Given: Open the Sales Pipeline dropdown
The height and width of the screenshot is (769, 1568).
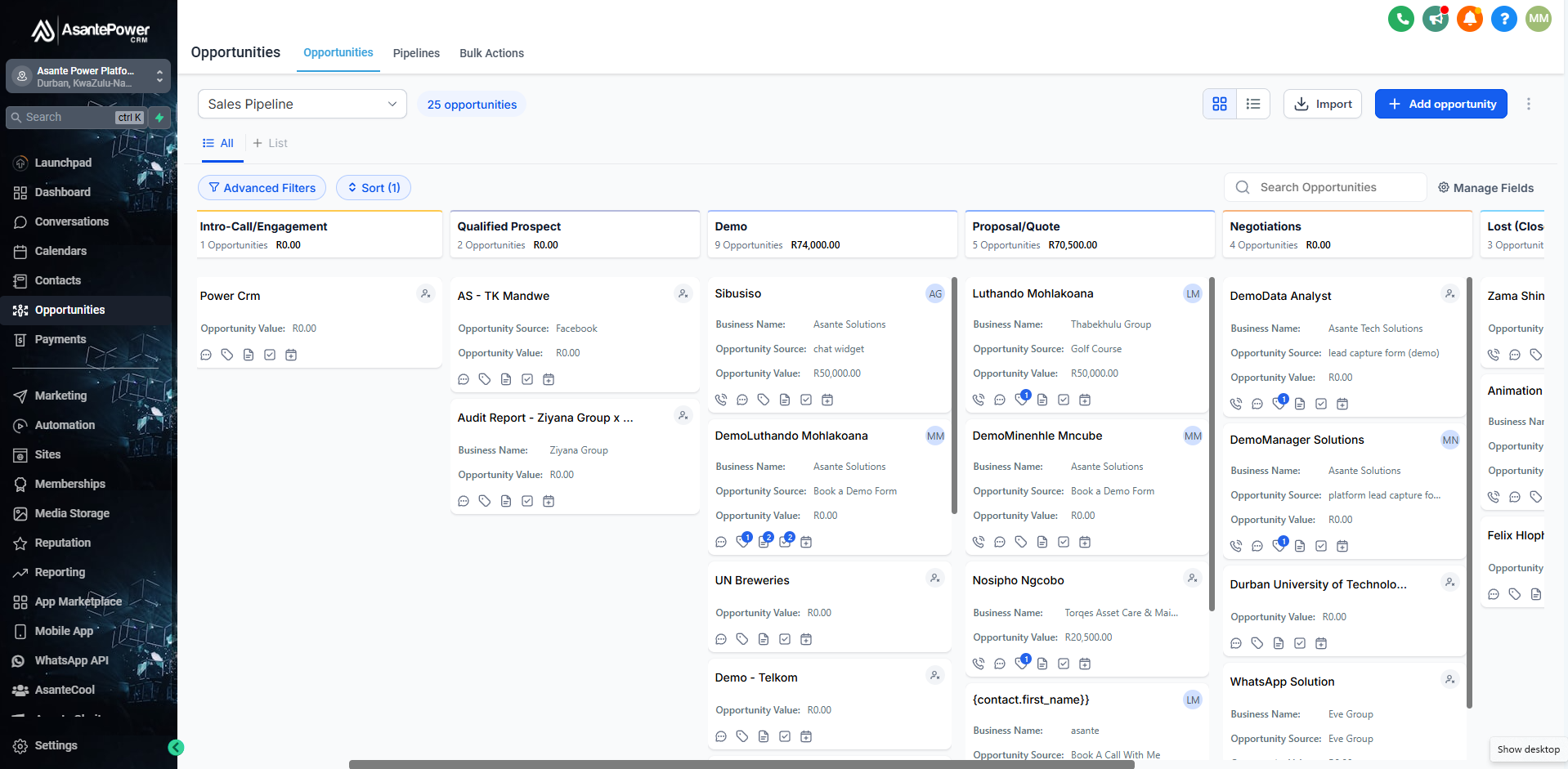Looking at the screenshot, I should (302, 104).
